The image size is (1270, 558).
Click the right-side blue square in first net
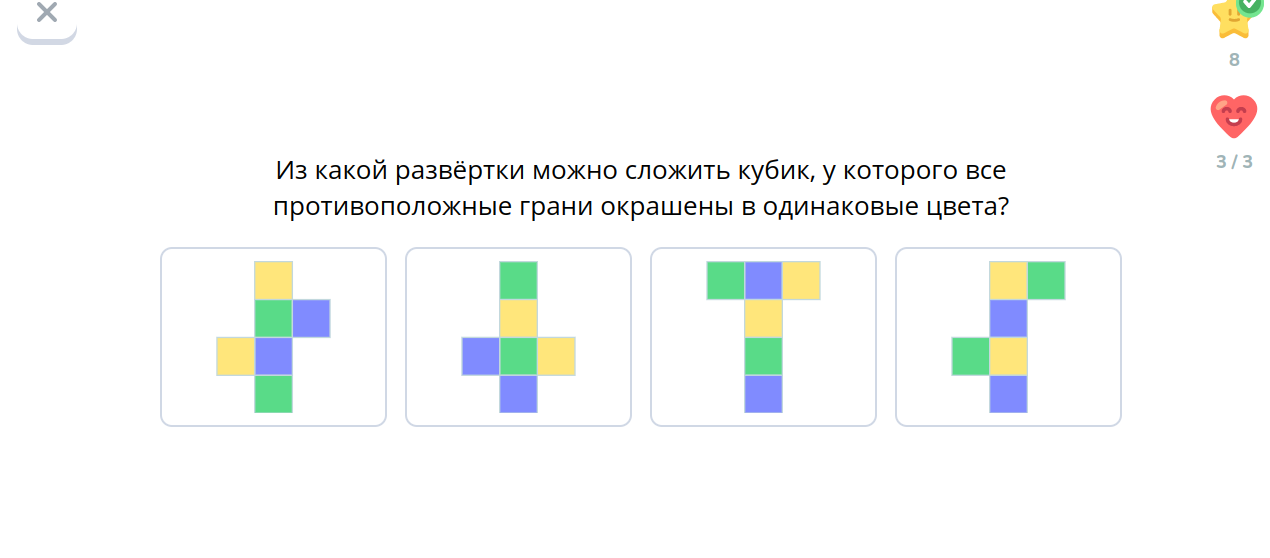pos(311,318)
